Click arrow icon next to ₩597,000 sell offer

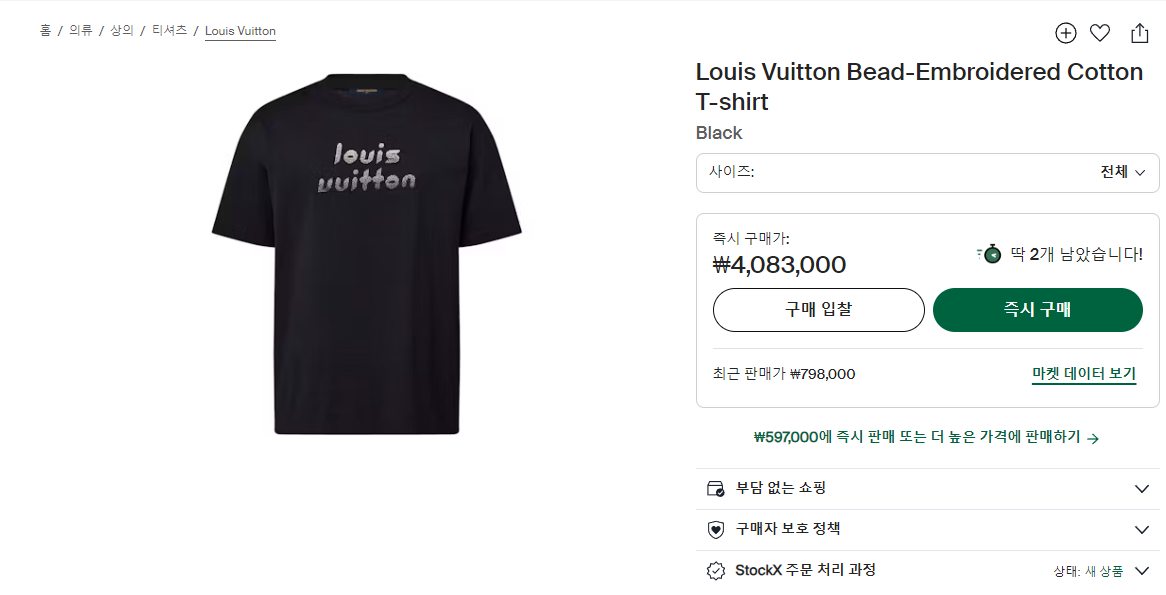[1093, 438]
